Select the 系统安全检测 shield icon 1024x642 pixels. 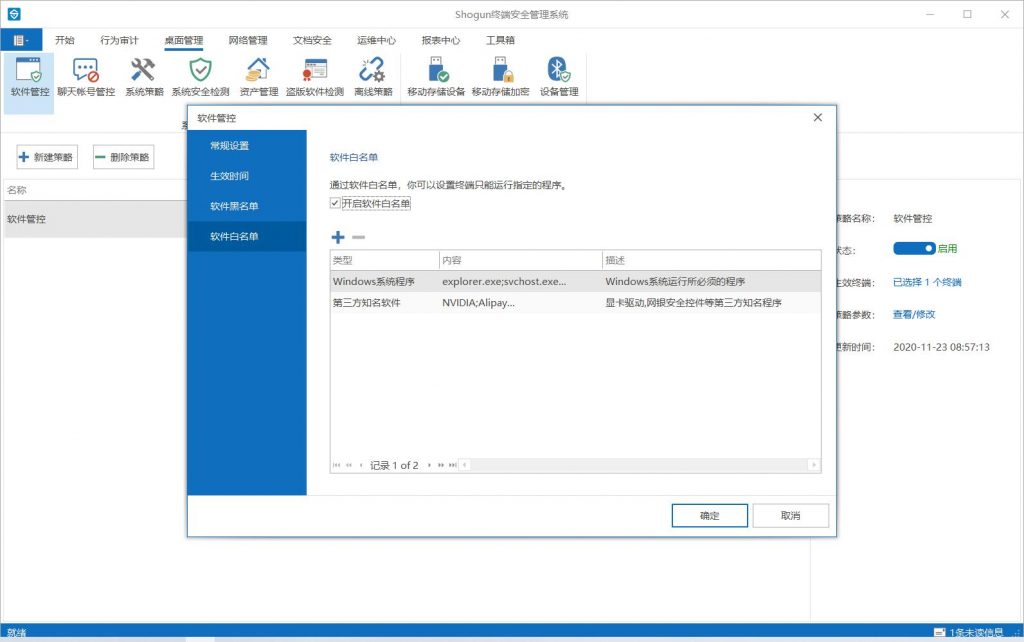point(200,72)
